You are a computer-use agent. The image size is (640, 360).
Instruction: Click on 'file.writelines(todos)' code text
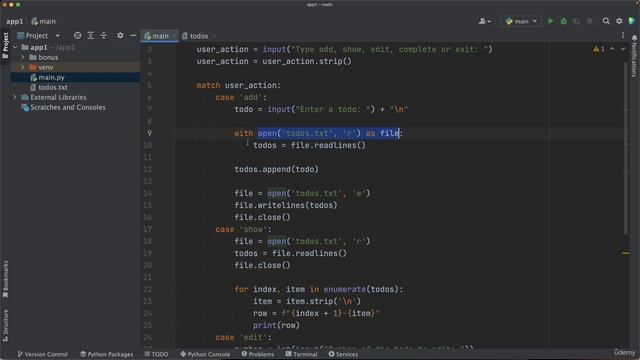point(286,205)
